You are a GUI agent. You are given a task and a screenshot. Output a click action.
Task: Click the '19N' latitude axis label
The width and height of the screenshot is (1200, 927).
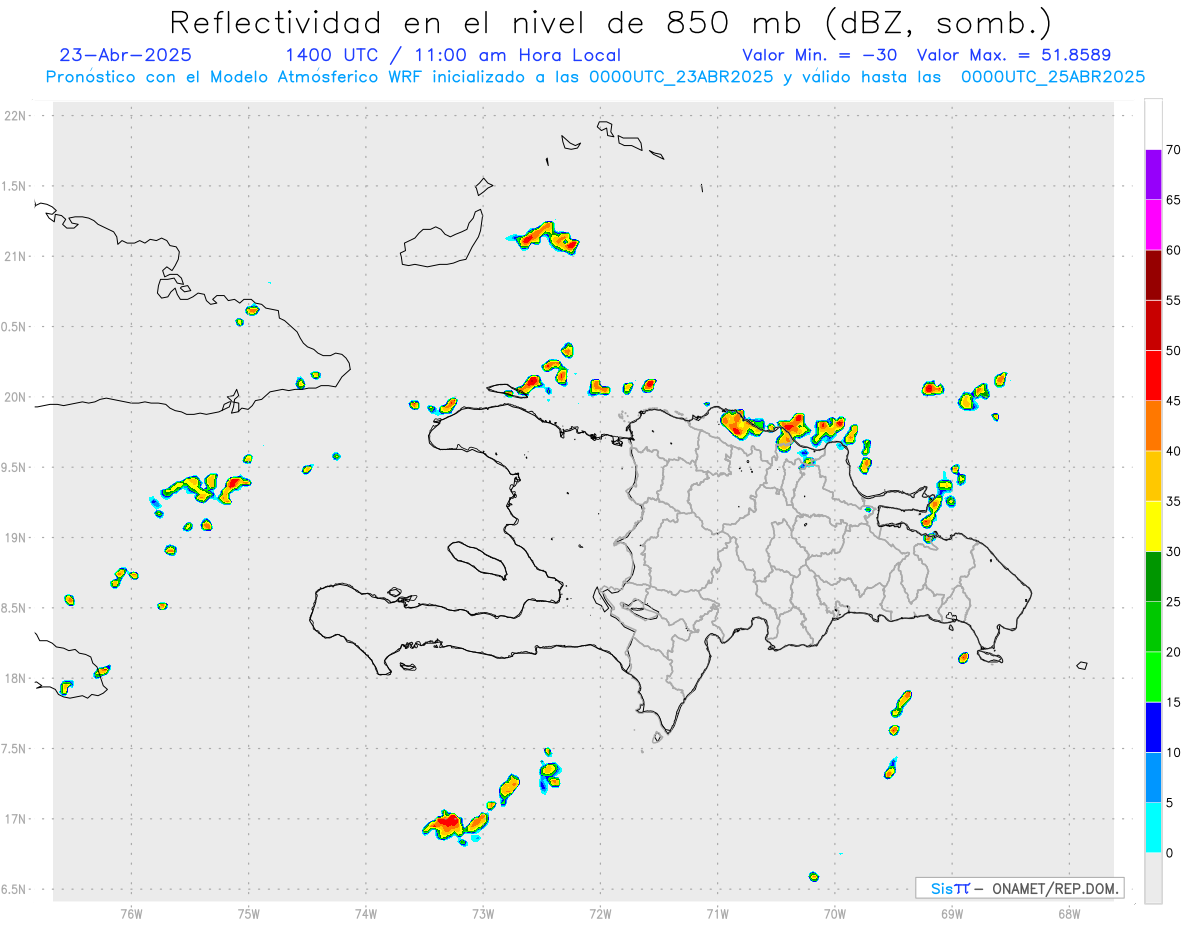click(x=16, y=538)
